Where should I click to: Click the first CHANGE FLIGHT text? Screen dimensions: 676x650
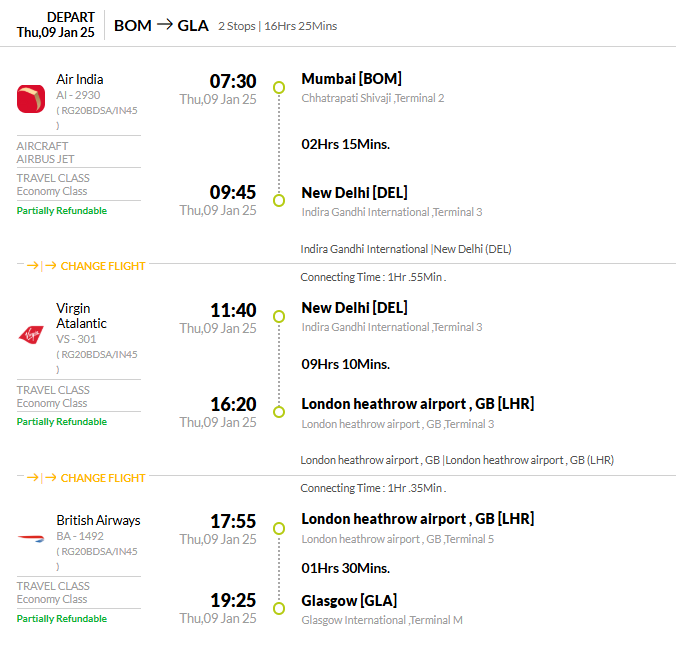click(x=103, y=266)
